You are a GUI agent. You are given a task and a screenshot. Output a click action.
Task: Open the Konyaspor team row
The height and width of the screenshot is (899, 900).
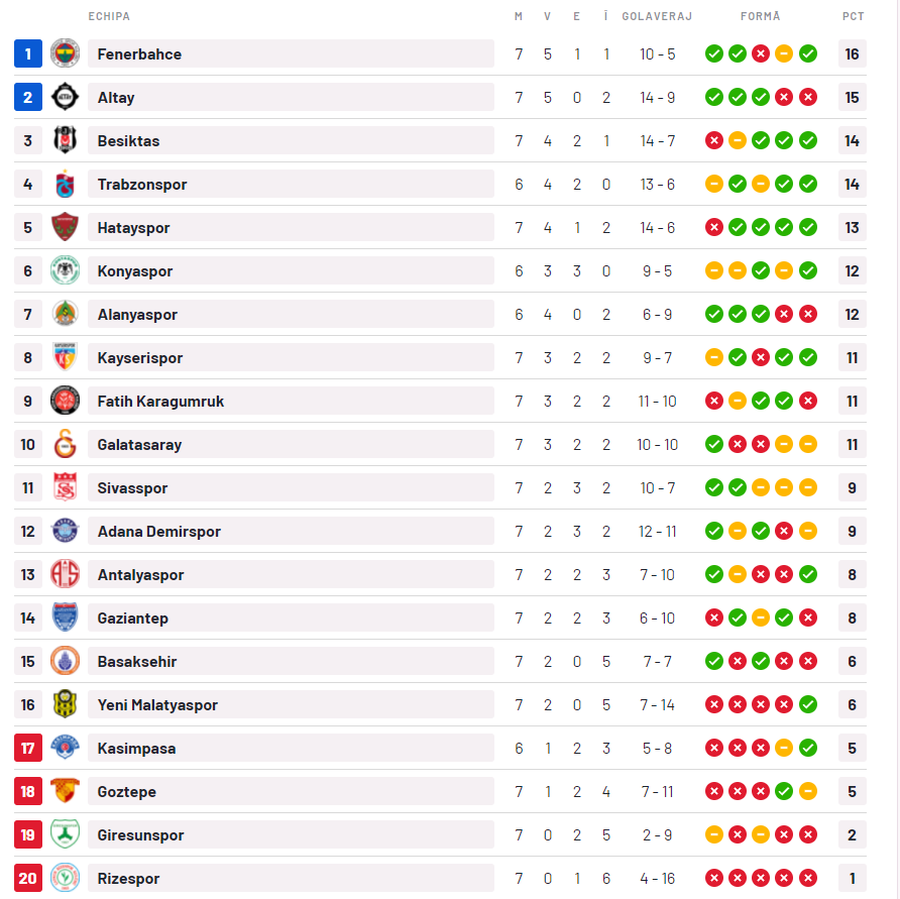pyautogui.click(x=440, y=271)
